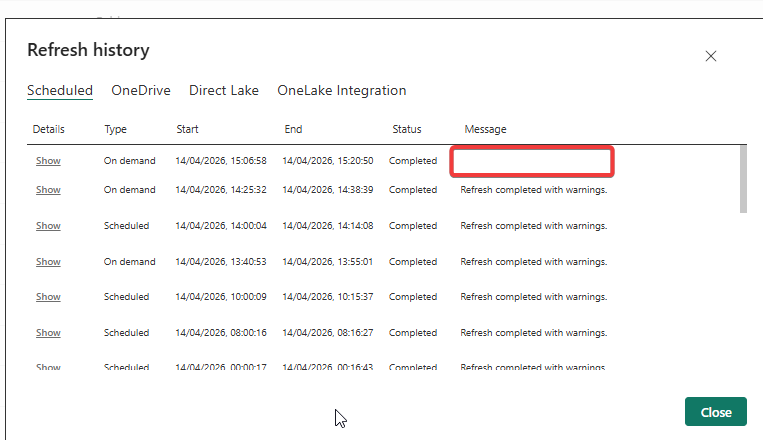The height and width of the screenshot is (440, 763).
Task: Click the Status column header
Action: [407, 129]
